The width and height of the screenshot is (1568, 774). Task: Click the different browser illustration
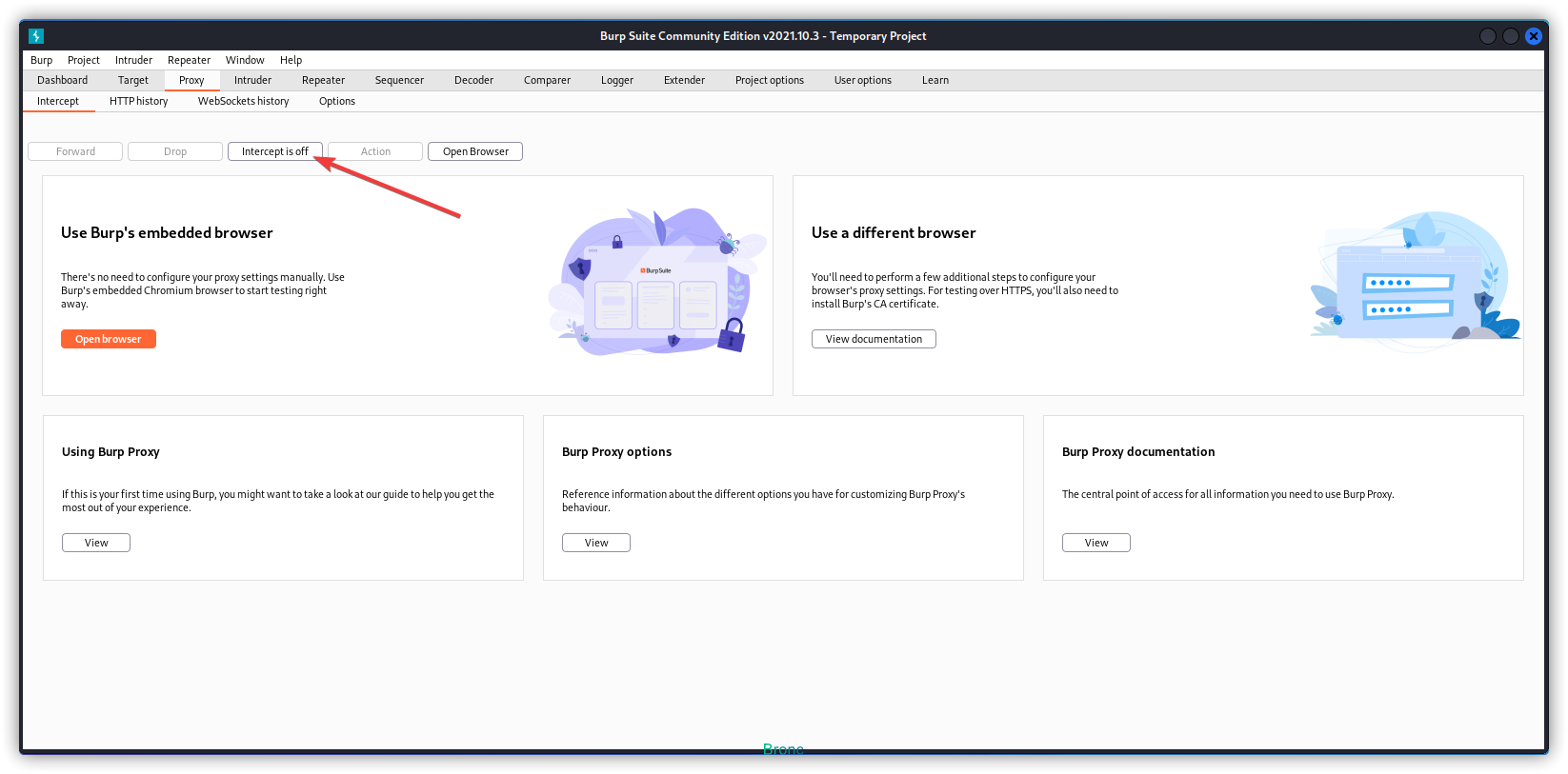(x=1415, y=282)
